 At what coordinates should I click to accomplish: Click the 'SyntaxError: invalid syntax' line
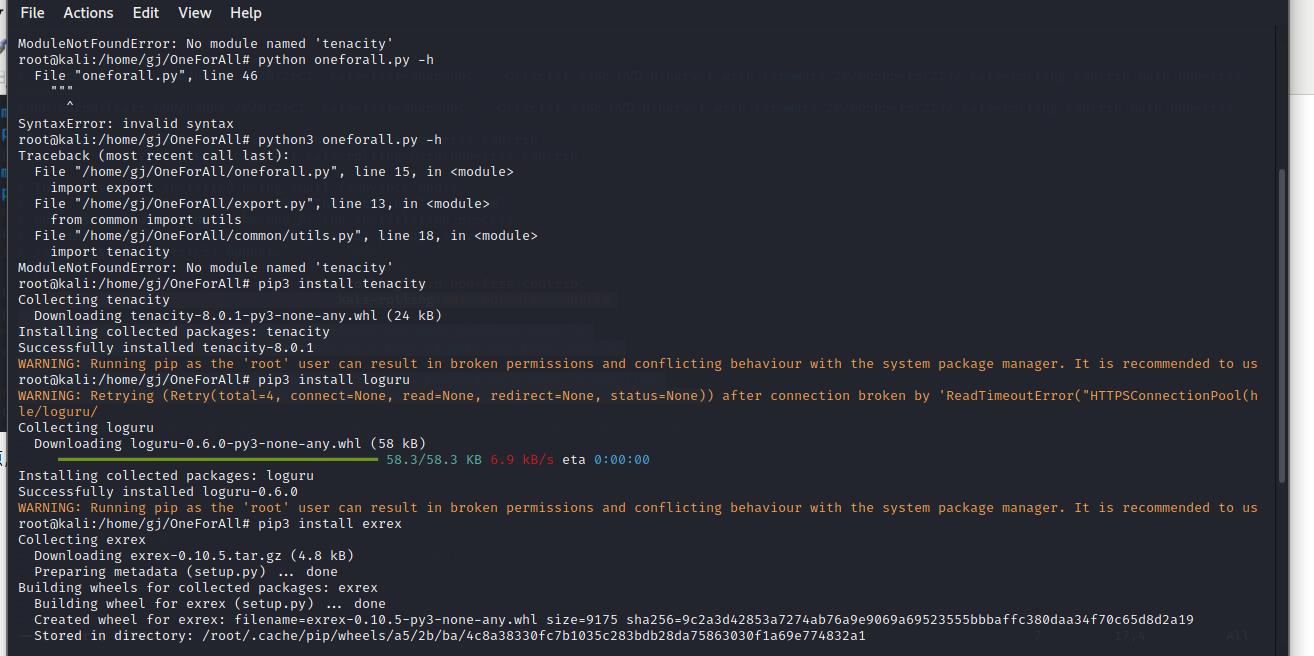126,124
